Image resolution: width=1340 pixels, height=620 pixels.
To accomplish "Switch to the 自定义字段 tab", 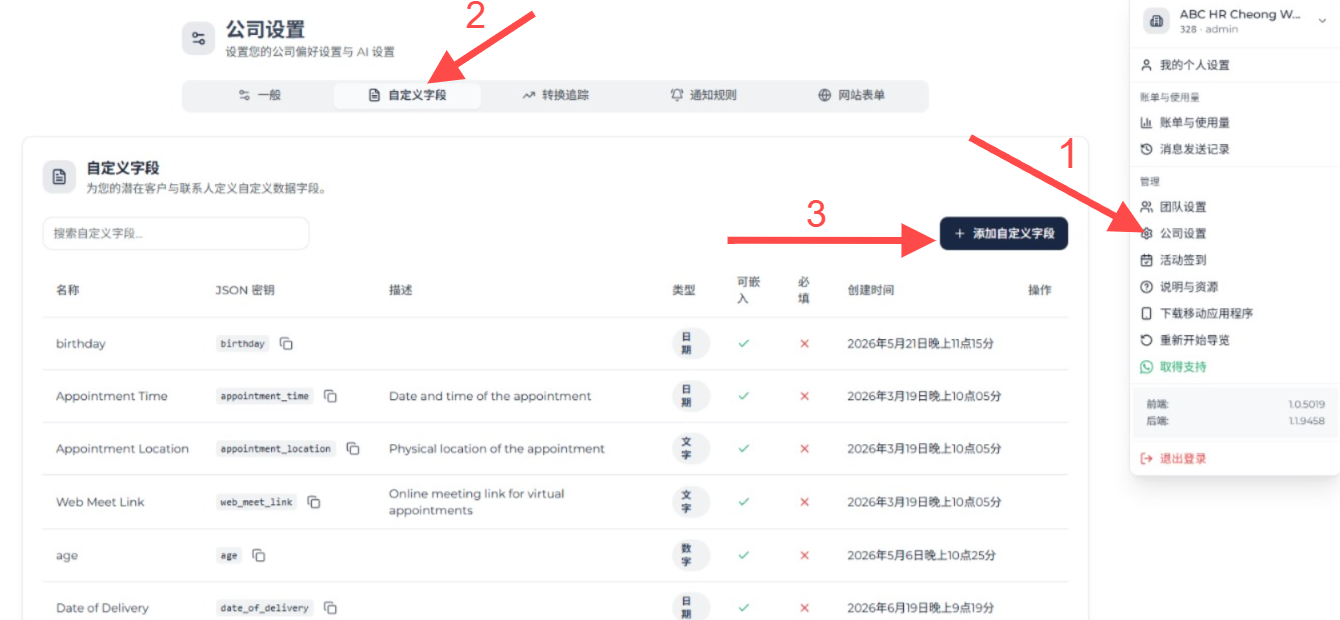I will point(407,96).
